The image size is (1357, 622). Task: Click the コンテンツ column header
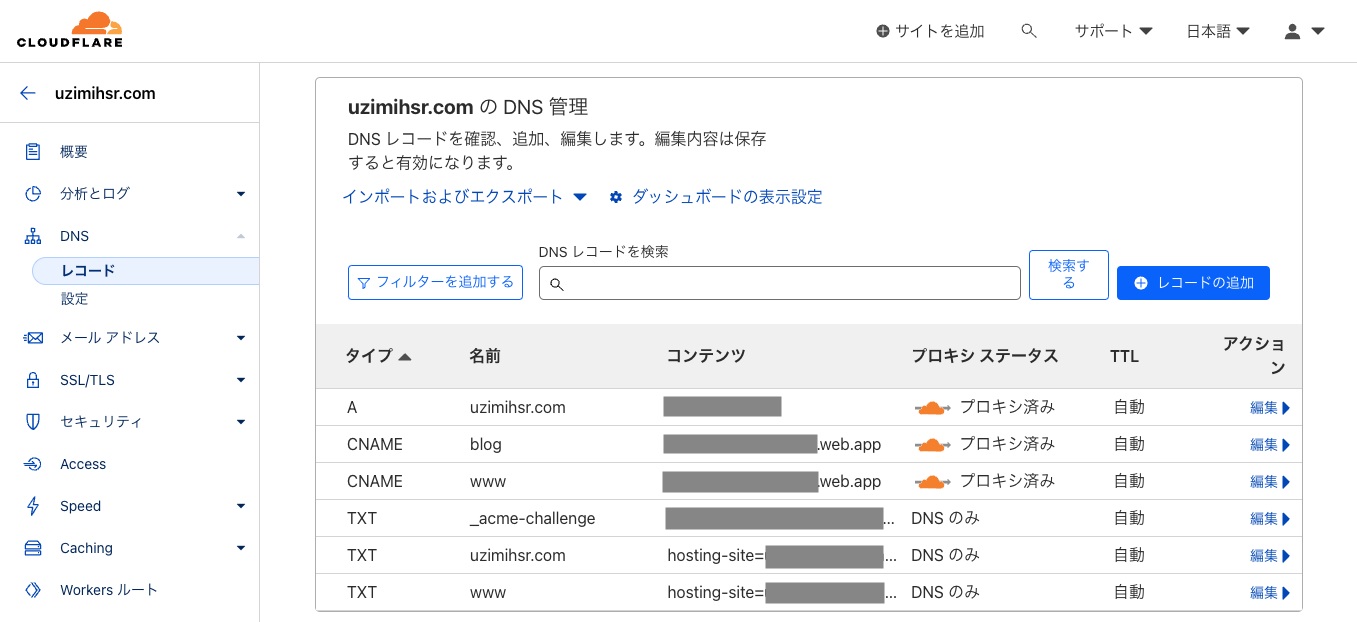pos(706,356)
